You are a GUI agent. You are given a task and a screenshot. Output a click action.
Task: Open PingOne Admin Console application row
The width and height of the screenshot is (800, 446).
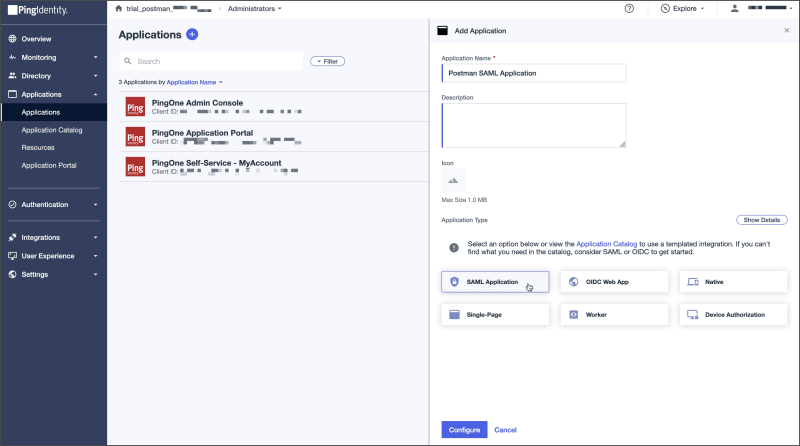click(x=274, y=107)
